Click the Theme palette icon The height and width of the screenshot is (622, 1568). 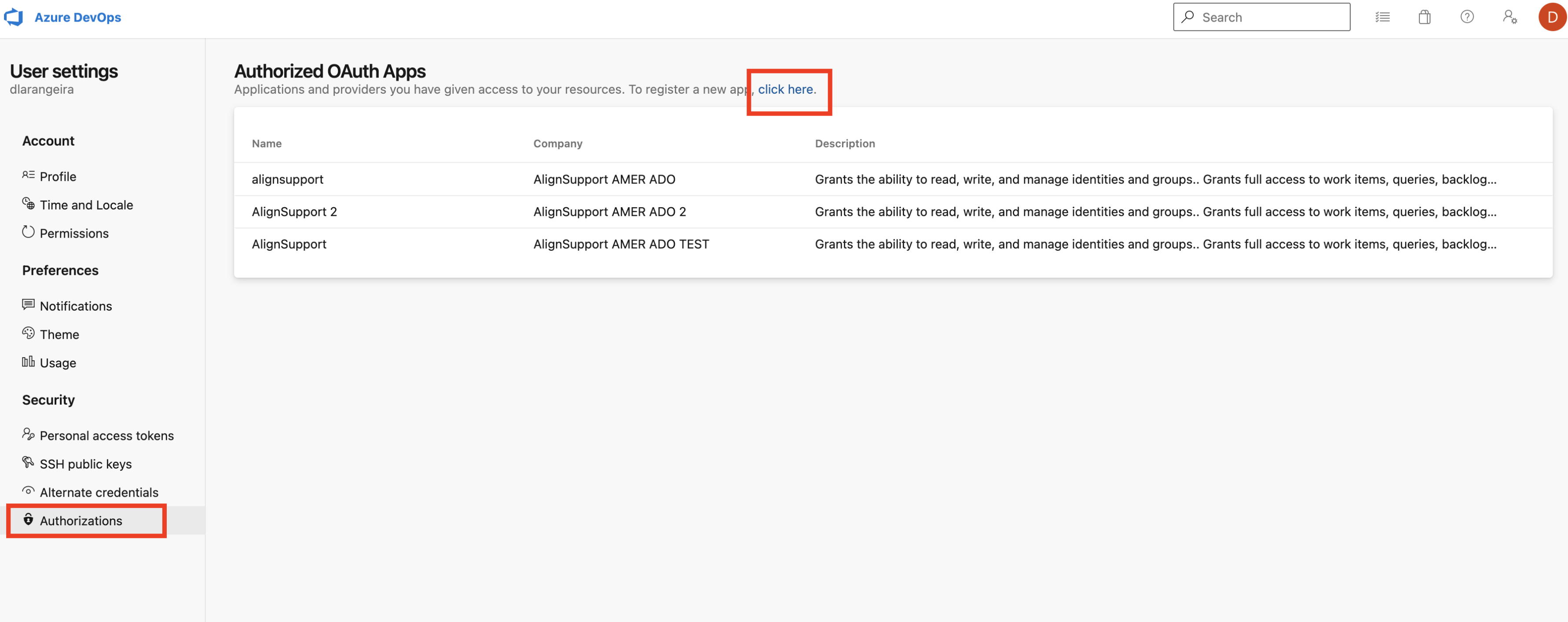click(x=28, y=333)
